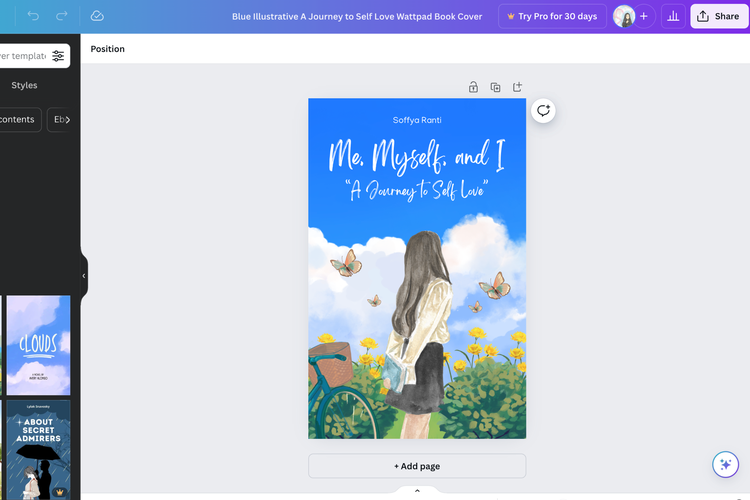Click the undo arrow icon
The width and height of the screenshot is (750, 500).
[33, 16]
